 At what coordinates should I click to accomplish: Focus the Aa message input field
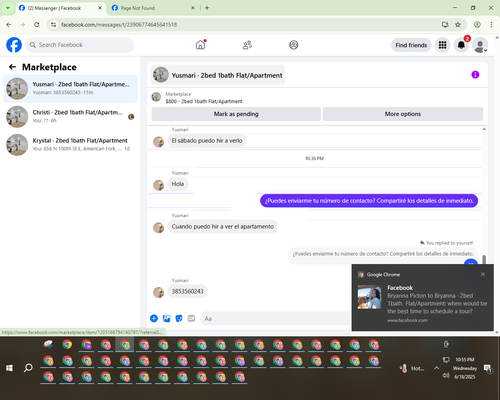[275, 319]
